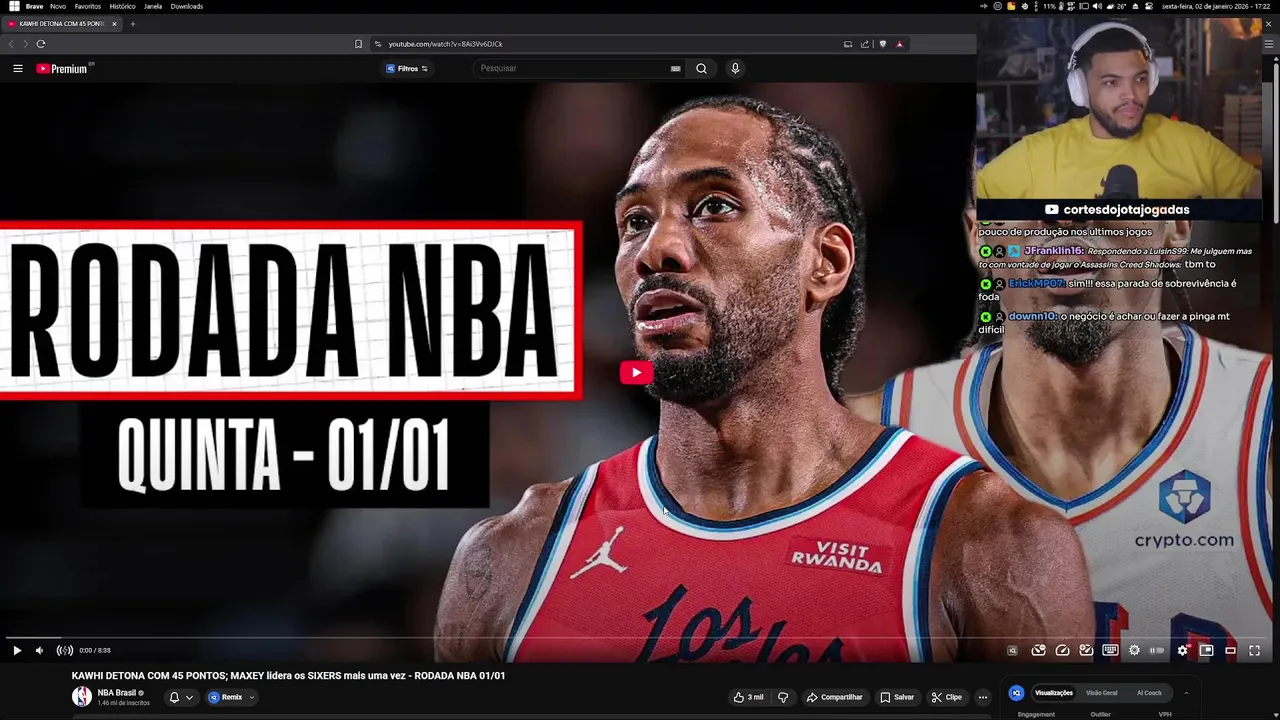The height and width of the screenshot is (720, 1280).
Task: Click the address bar URL
Action: pos(445,44)
